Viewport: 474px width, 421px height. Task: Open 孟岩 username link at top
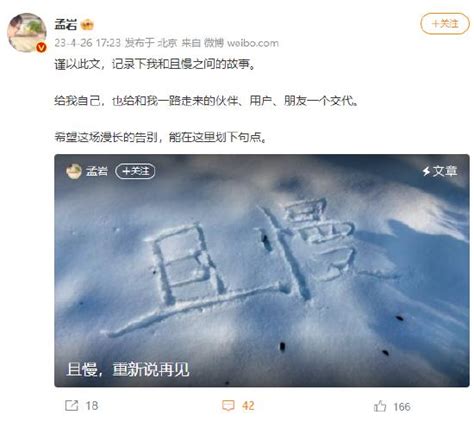(x=66, y=24)
